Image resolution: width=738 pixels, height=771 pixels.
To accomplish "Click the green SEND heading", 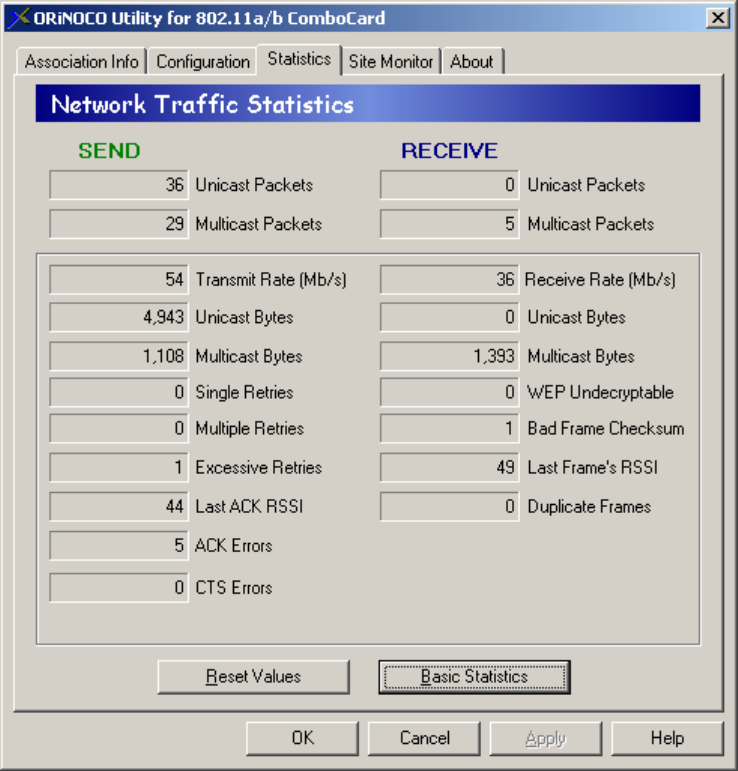I will point(109,150).
